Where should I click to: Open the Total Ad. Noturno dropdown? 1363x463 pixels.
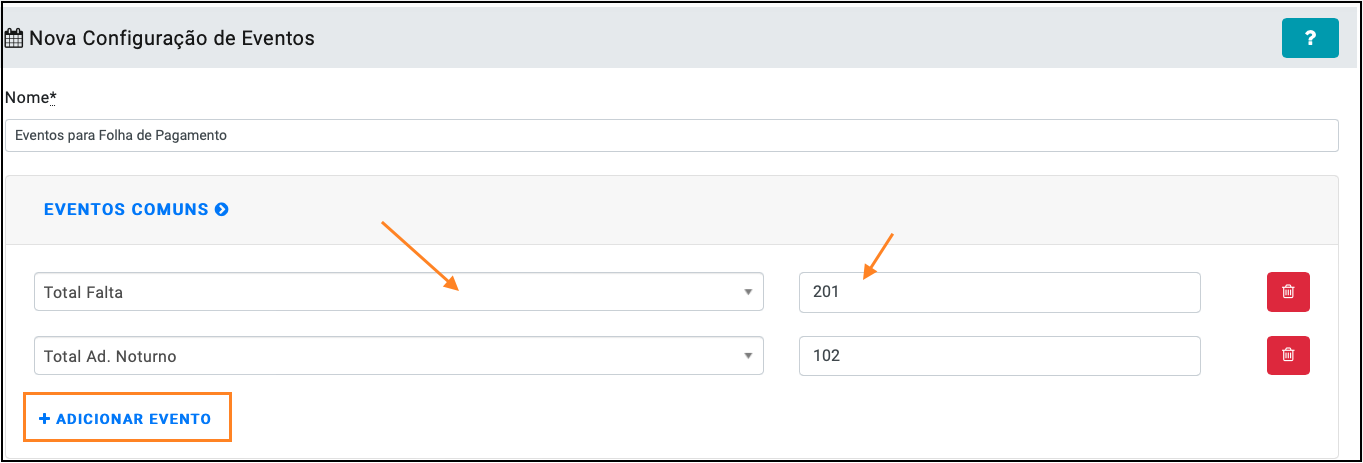click(399, 355)
